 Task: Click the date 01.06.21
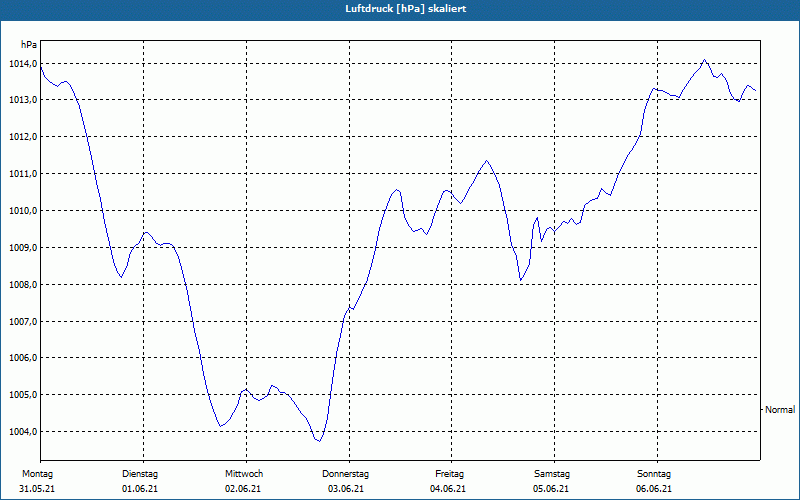pos(140,489)
